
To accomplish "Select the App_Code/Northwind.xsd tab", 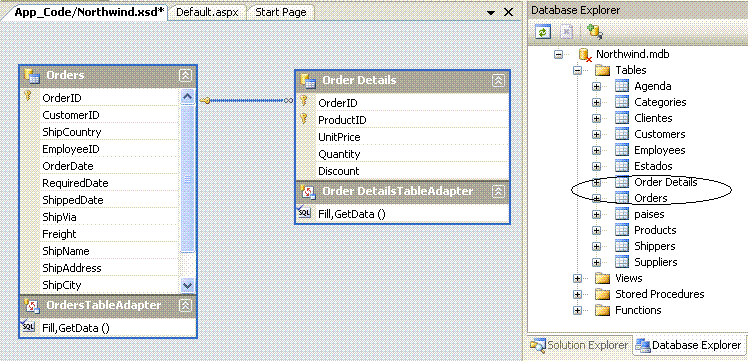I will (x=90, y=12).
